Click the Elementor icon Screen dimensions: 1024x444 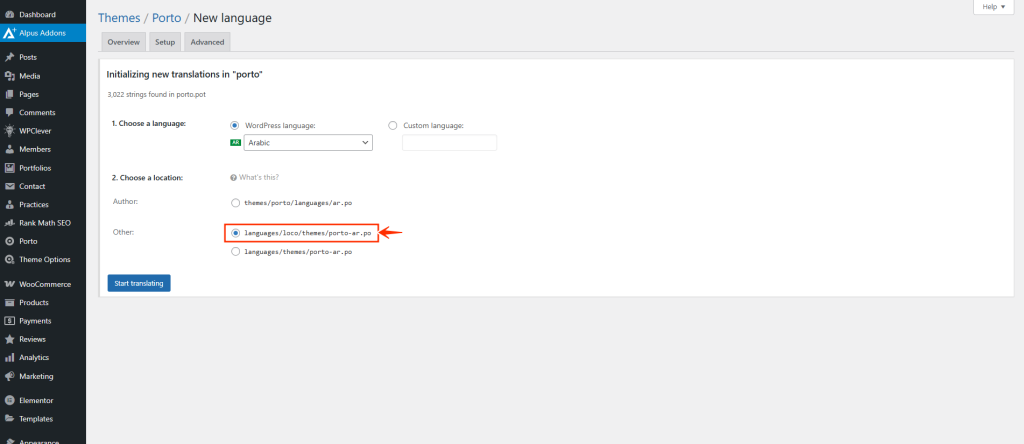pos(9,400)
